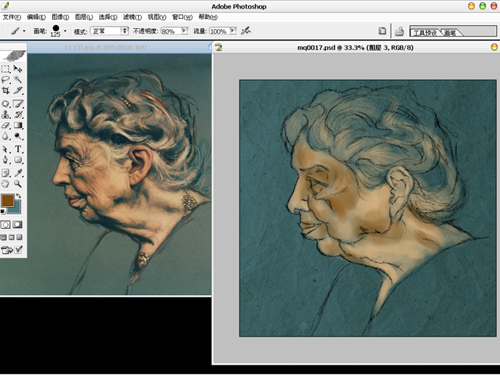This screenshot has height=375, width=500.
Task: Switch to 工具预设 tab in palette well
Action: (x=425, y=32)
